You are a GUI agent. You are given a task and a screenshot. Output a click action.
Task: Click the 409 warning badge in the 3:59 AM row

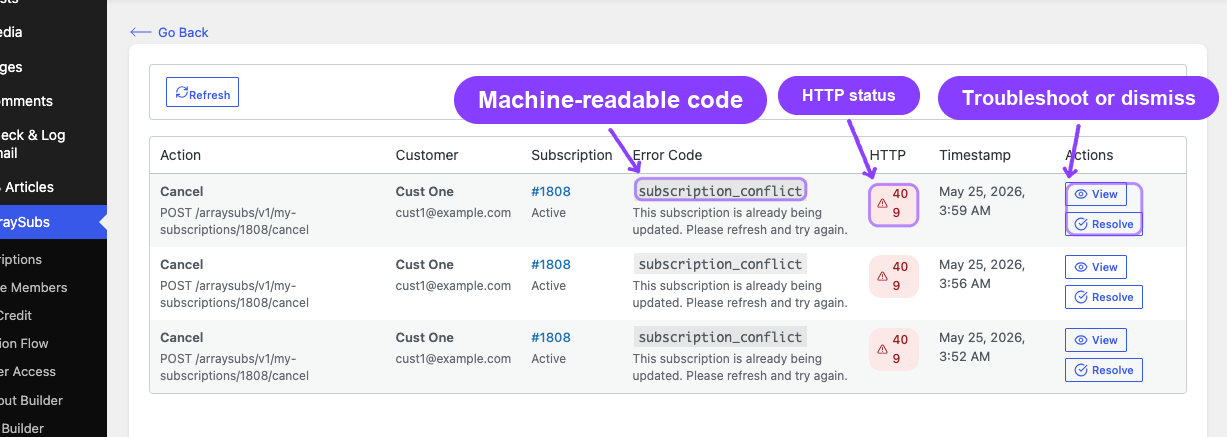coord(893,204)
